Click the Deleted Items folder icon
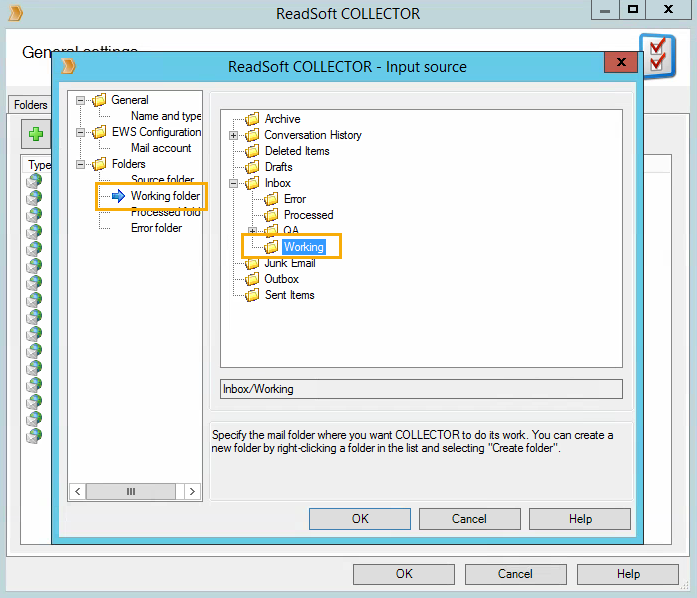Screen dimensions: 697x598 [252, 151]
